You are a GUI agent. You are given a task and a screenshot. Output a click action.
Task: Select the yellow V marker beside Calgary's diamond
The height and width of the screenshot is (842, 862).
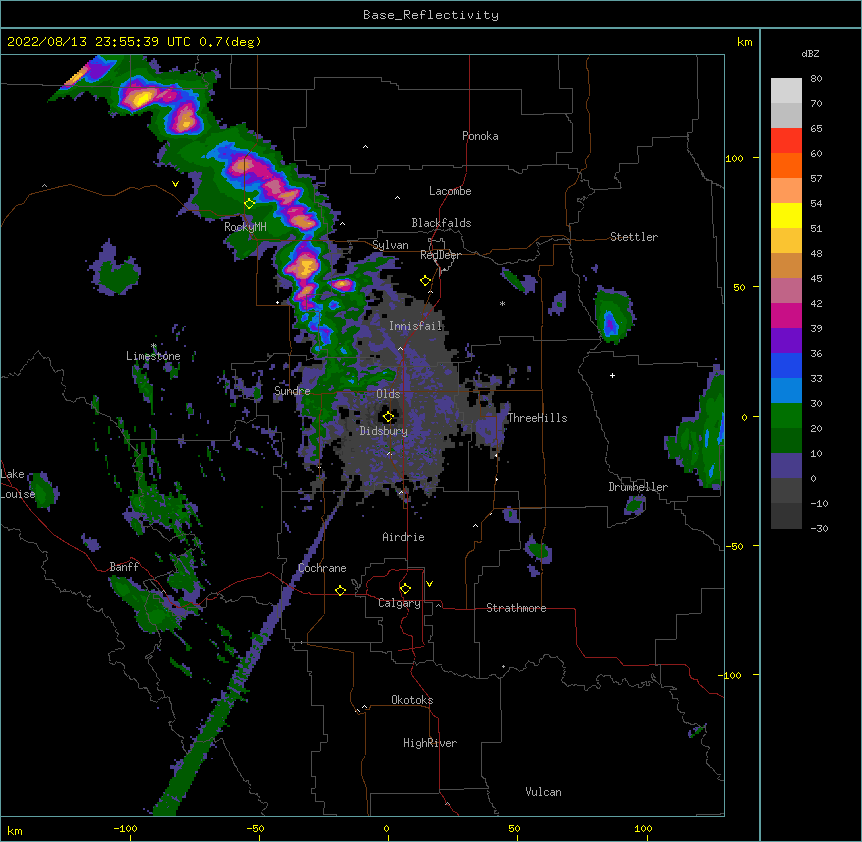point(429,584)
